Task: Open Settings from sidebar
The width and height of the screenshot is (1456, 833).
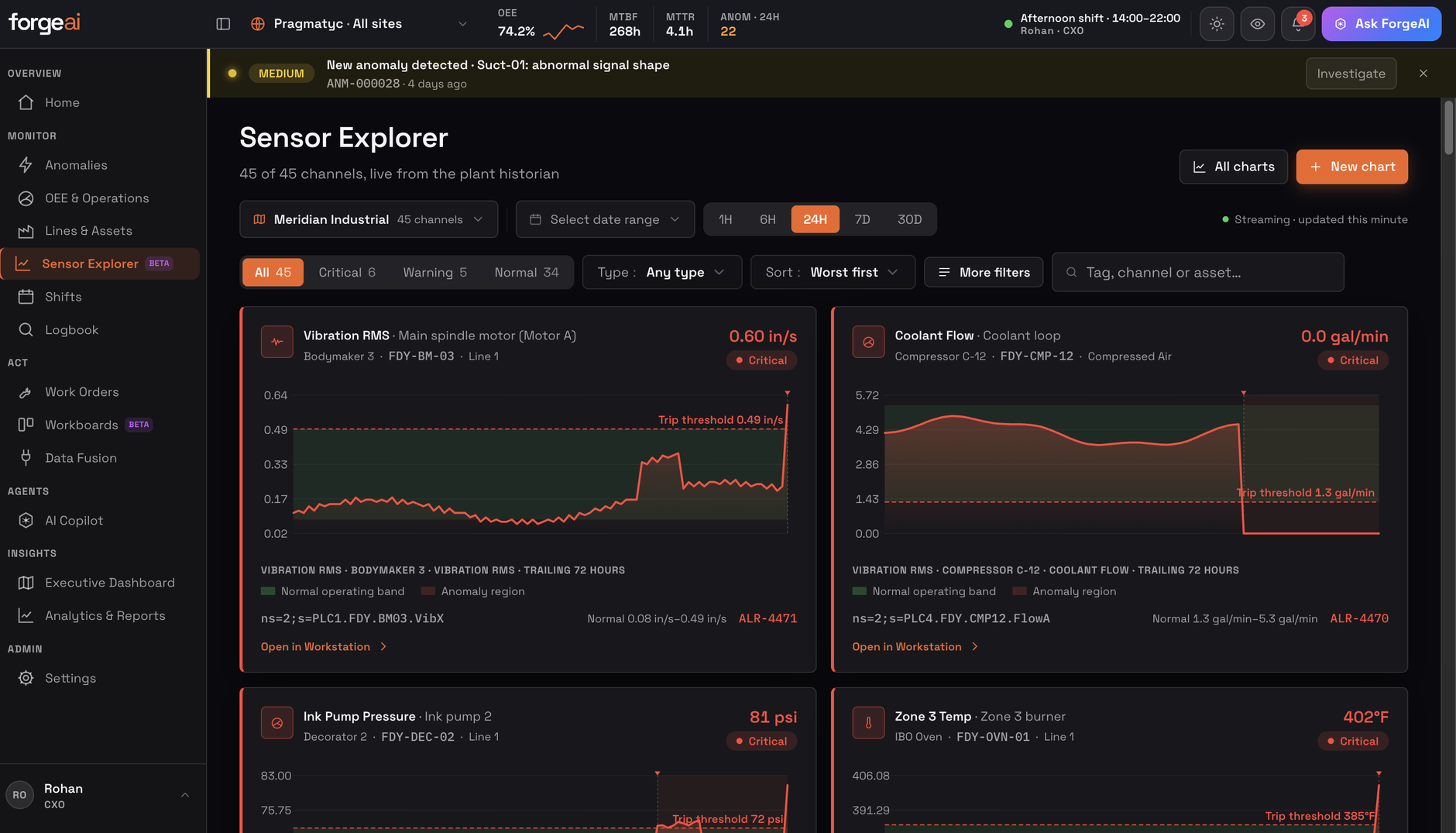Action: 100,678
